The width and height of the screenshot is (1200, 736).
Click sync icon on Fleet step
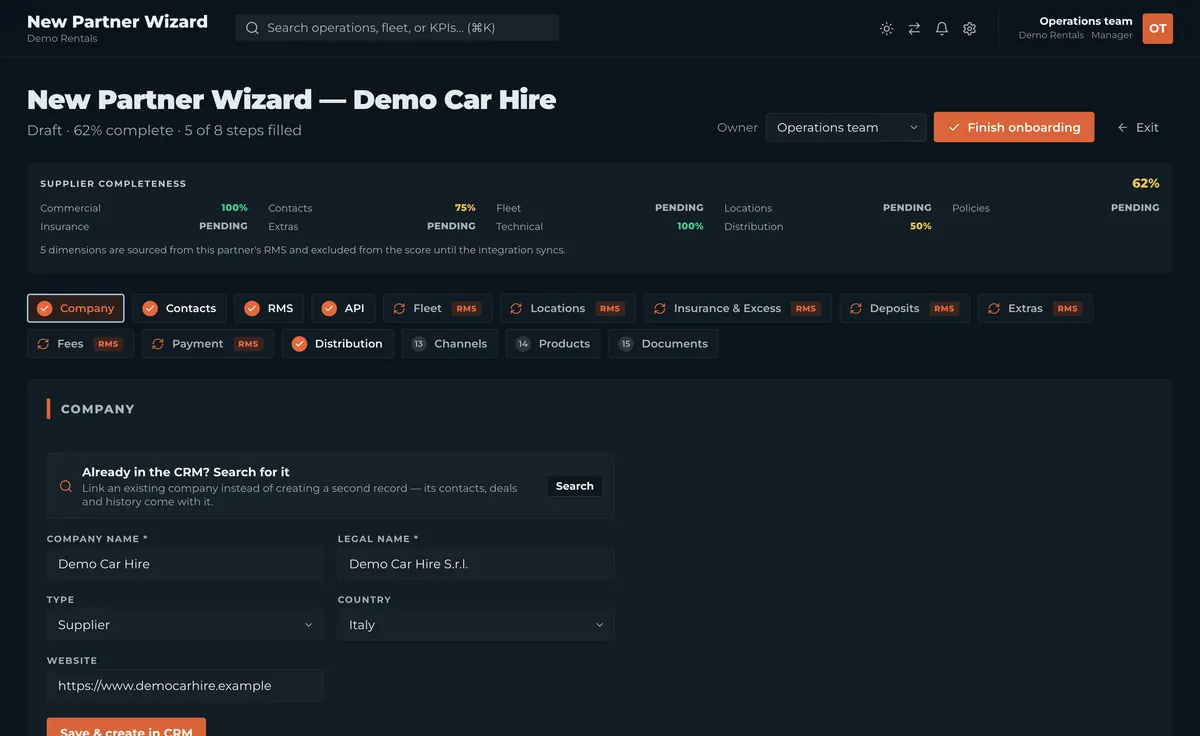coord(400,308)
